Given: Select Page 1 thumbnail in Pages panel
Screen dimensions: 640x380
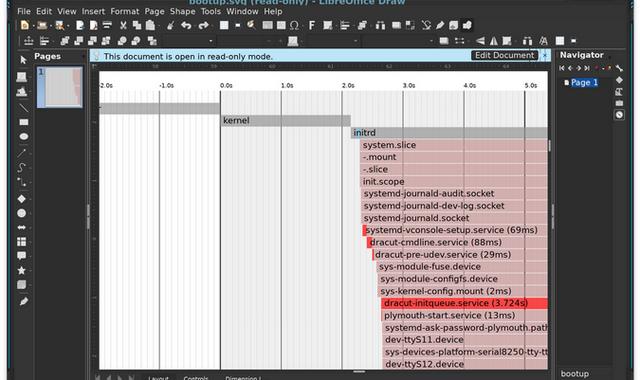Looking at the screenshot, I should click(x=60, y=87).
